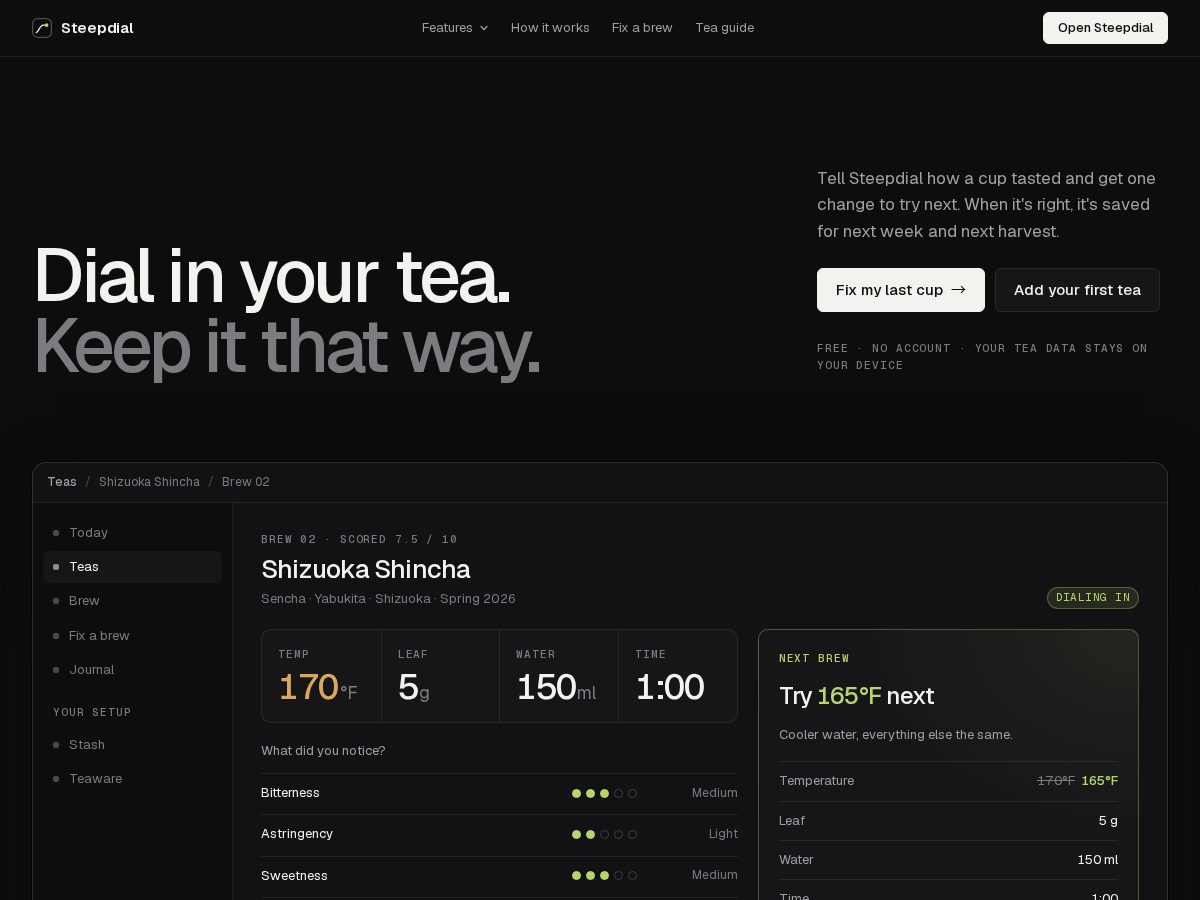Image resolution: width=1200 pixels, height=900 pixels.
Task: Set Astringency to the third dot
Action: pos(604,835)
